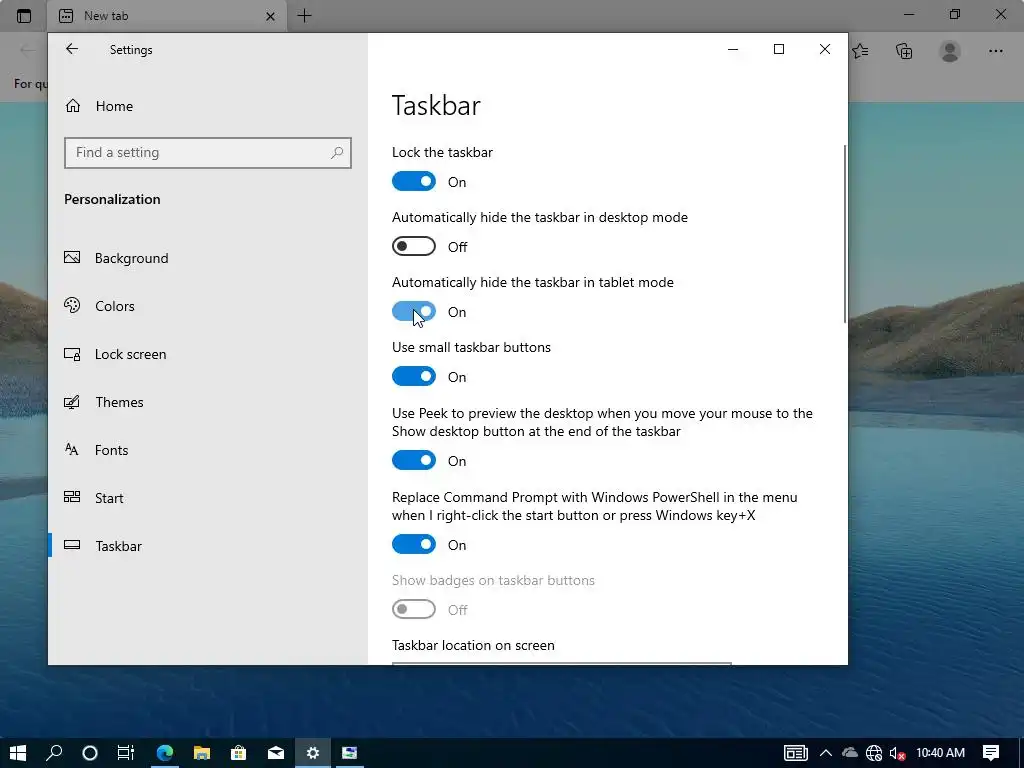Screen dimensions: 1024x768
Task: Open network globe tray icon
Action: coord(874,753)
